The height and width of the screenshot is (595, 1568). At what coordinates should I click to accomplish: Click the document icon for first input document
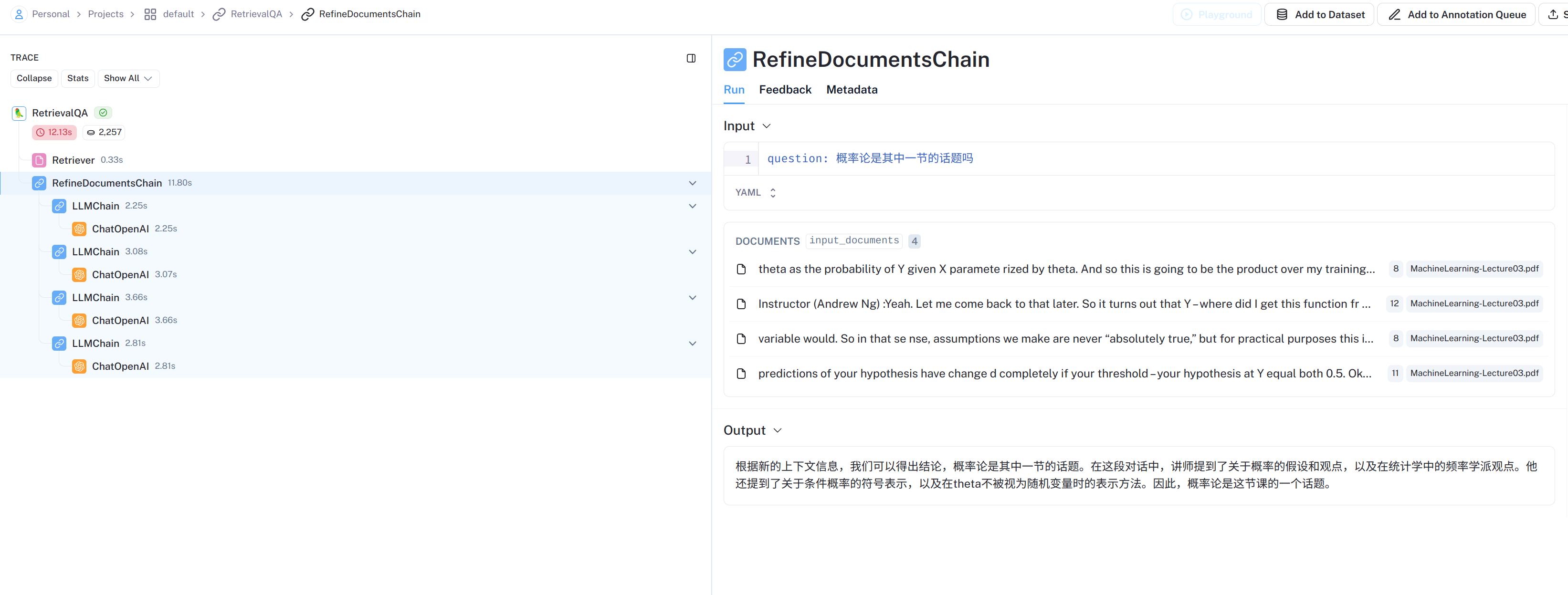point(741,269)
